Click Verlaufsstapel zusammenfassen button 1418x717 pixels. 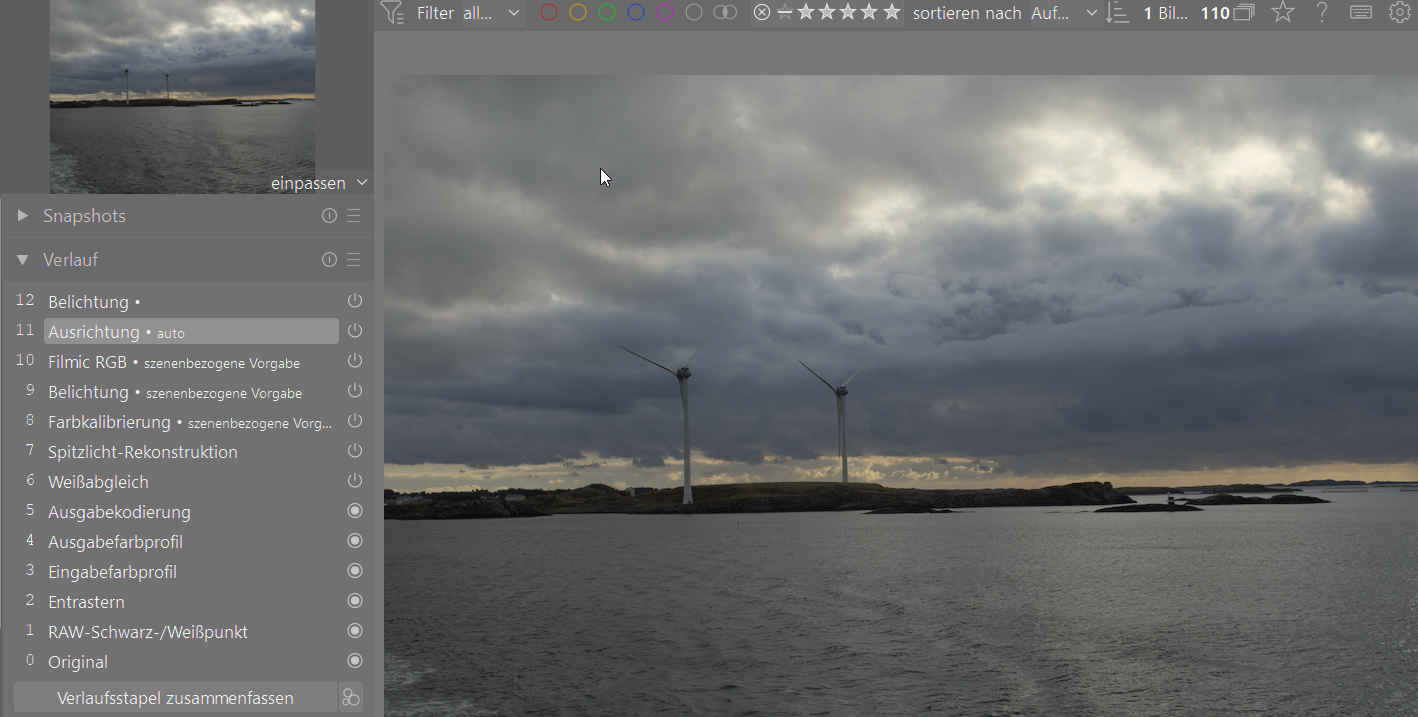point(175,698)
